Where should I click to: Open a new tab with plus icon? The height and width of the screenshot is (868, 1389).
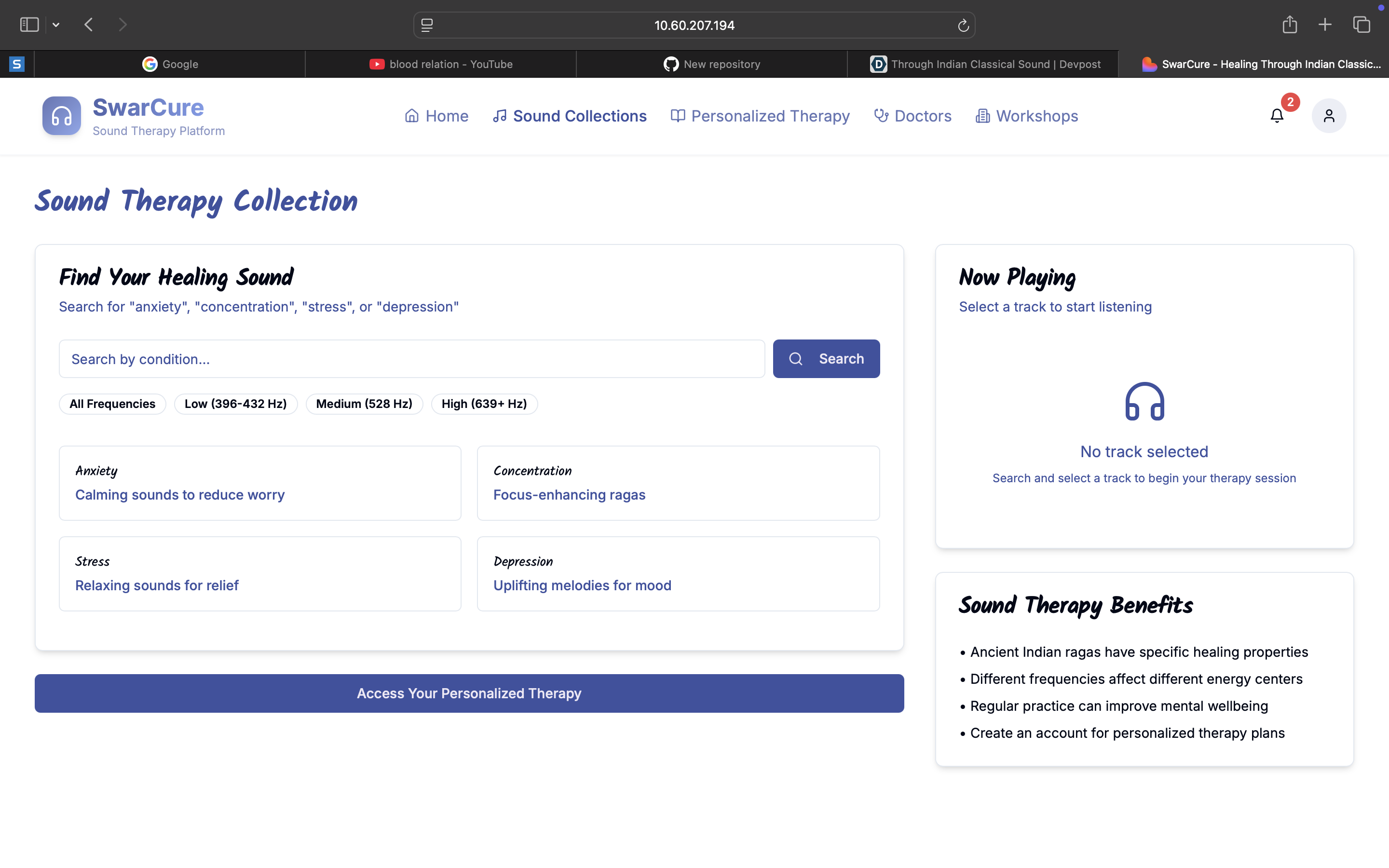[1325, 25]
